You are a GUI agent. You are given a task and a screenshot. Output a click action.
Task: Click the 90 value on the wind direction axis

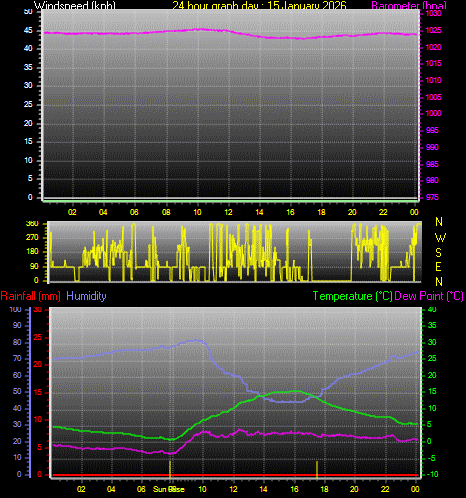(34, 266)
